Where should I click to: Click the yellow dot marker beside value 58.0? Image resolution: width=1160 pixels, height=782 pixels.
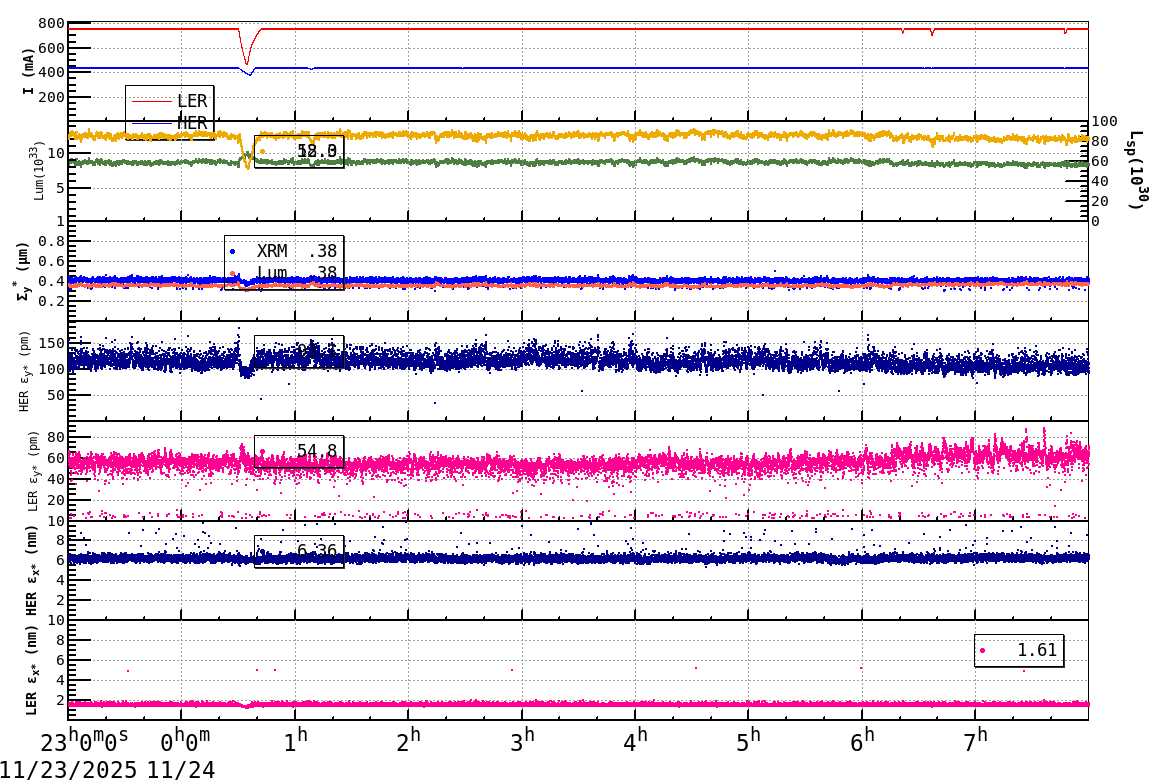click(x=263, y=150)
